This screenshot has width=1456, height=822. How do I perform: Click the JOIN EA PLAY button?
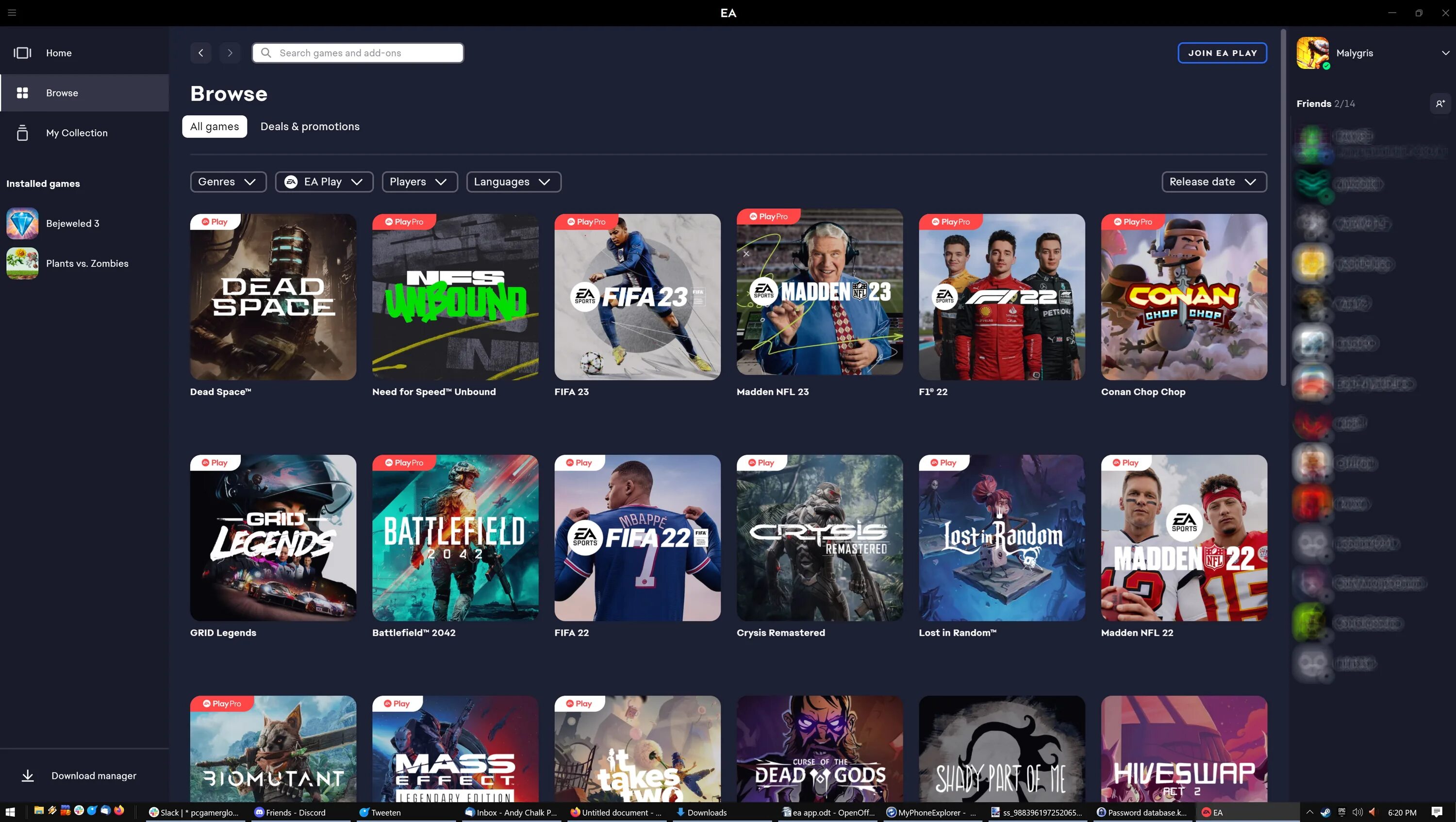pyautogui.click(x=1223, y=52)
